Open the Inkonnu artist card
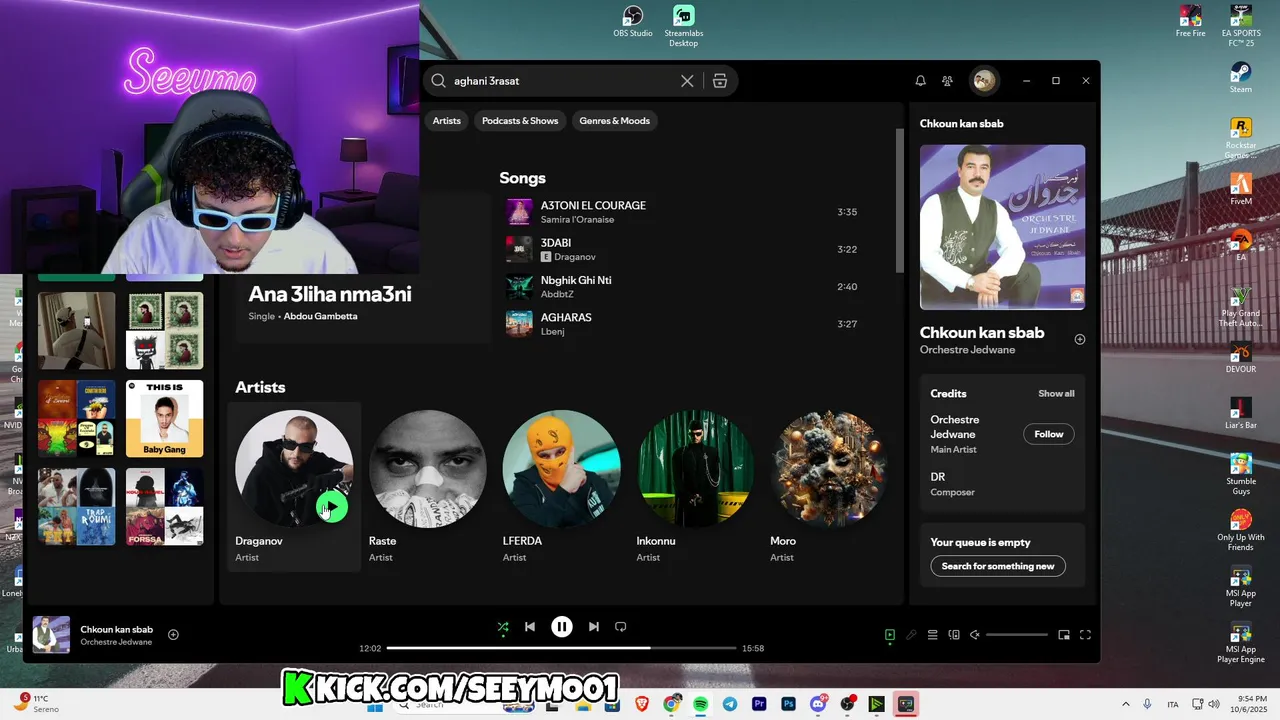 pyautogui.click(x=695, y=487)
